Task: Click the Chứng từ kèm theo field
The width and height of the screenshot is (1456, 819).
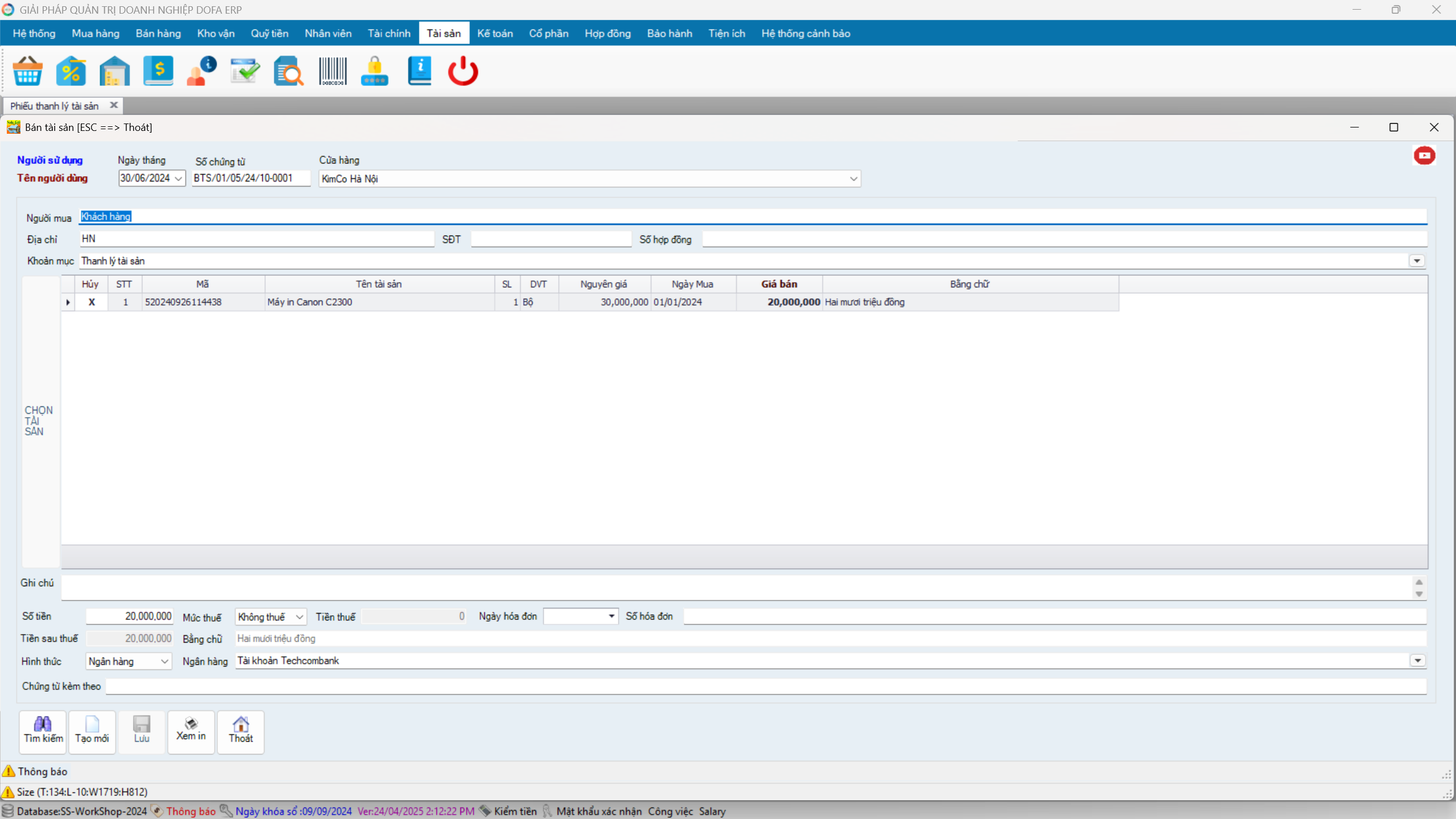Action: click(766, 686)
